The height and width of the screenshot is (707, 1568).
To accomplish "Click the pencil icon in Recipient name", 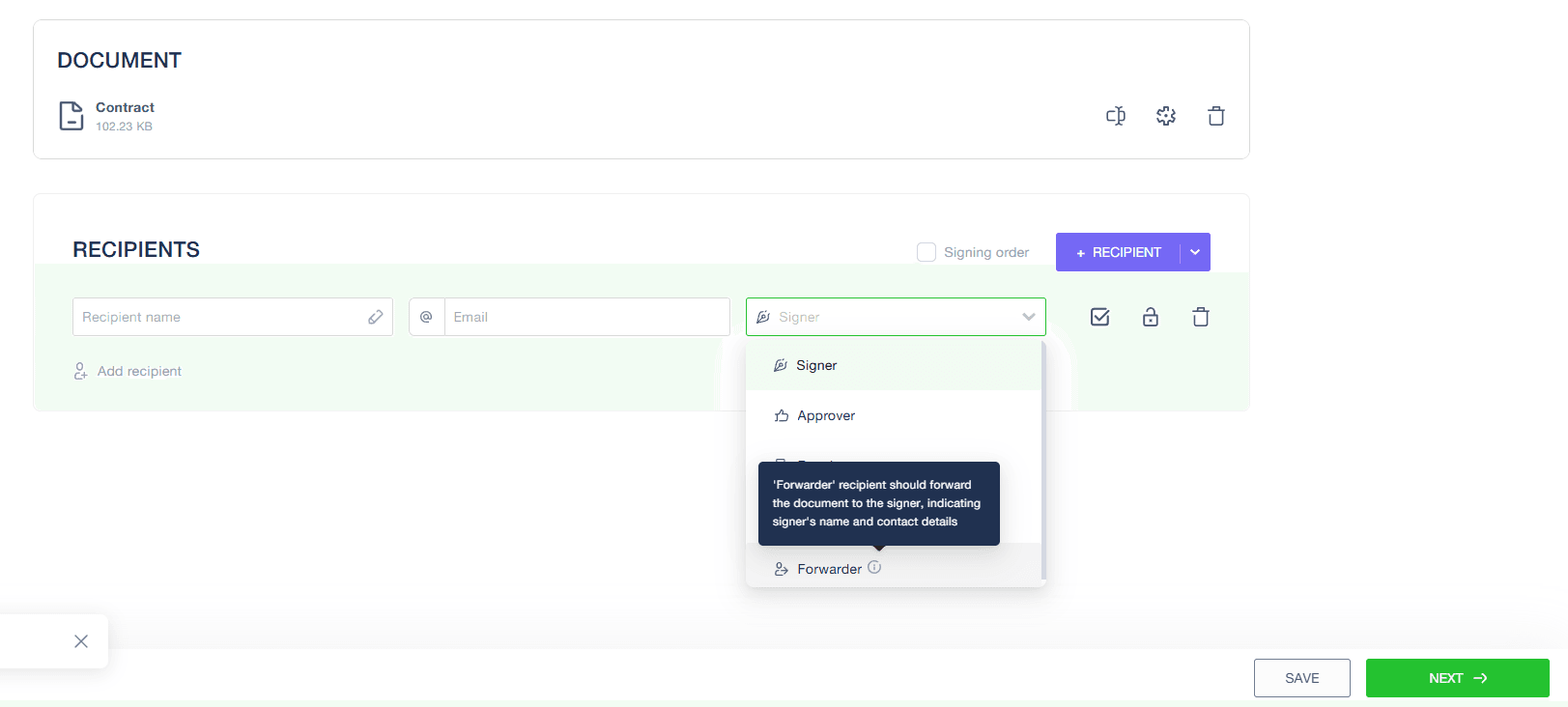I will [376, 317].
